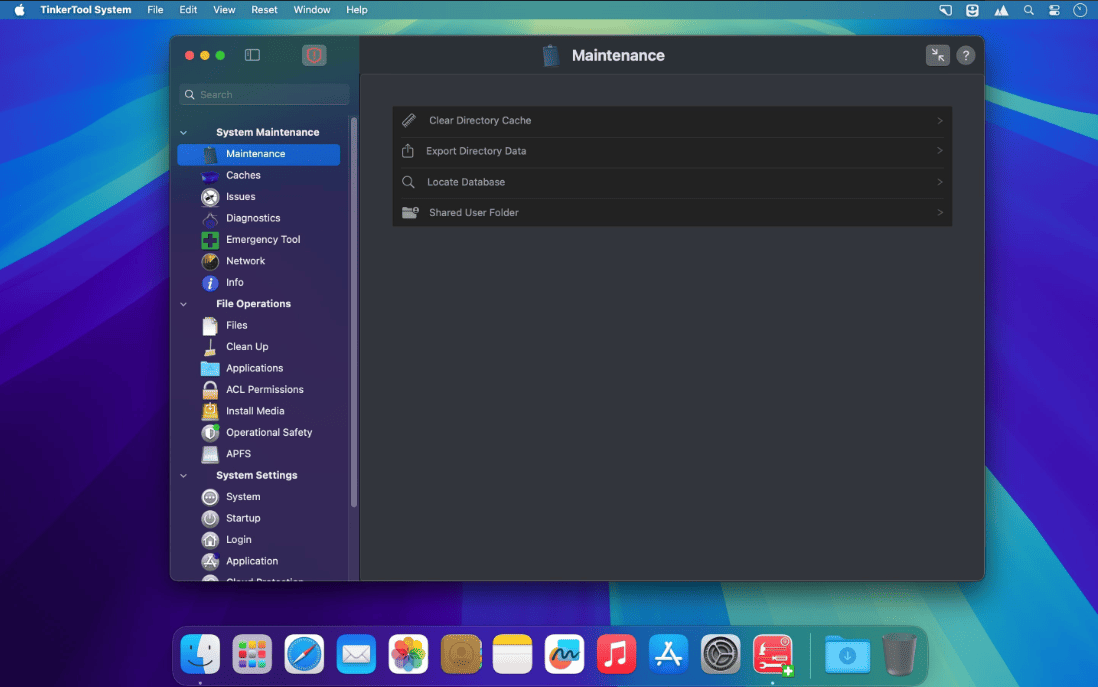
Task: Select the Install Media label
Action: click(255, 411)
